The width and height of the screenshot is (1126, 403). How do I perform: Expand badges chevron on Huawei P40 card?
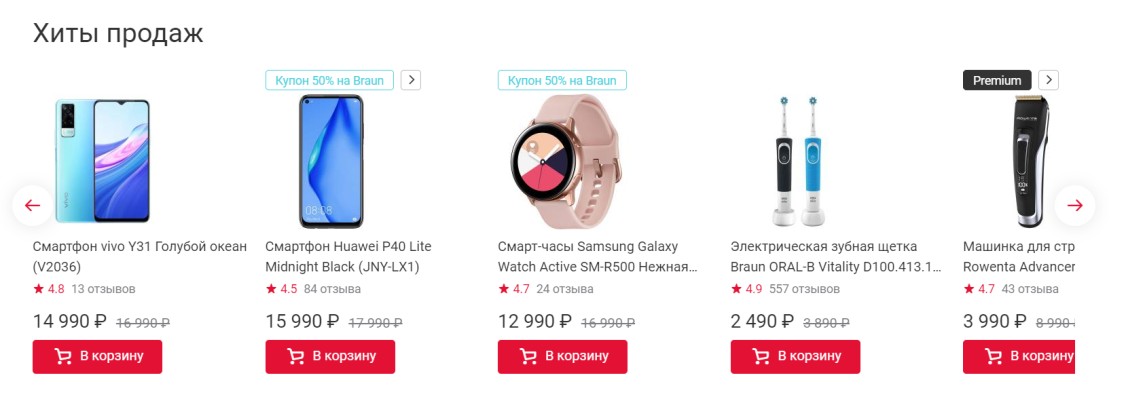[411, 80]
